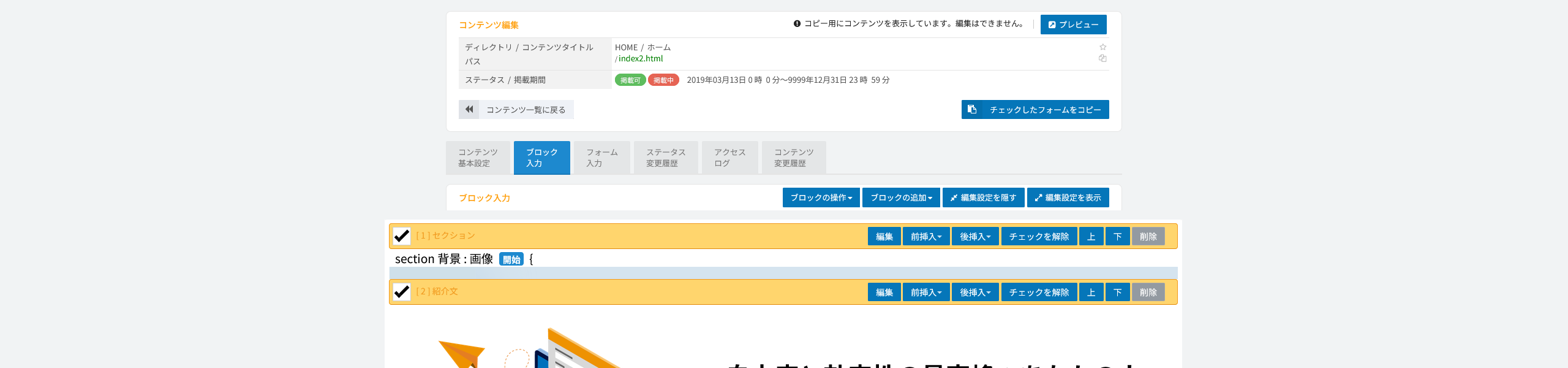This screenshot has height=368, width=1568.
Task: Click 編集設定を隠す button
Action: click(x=983, y=197)
